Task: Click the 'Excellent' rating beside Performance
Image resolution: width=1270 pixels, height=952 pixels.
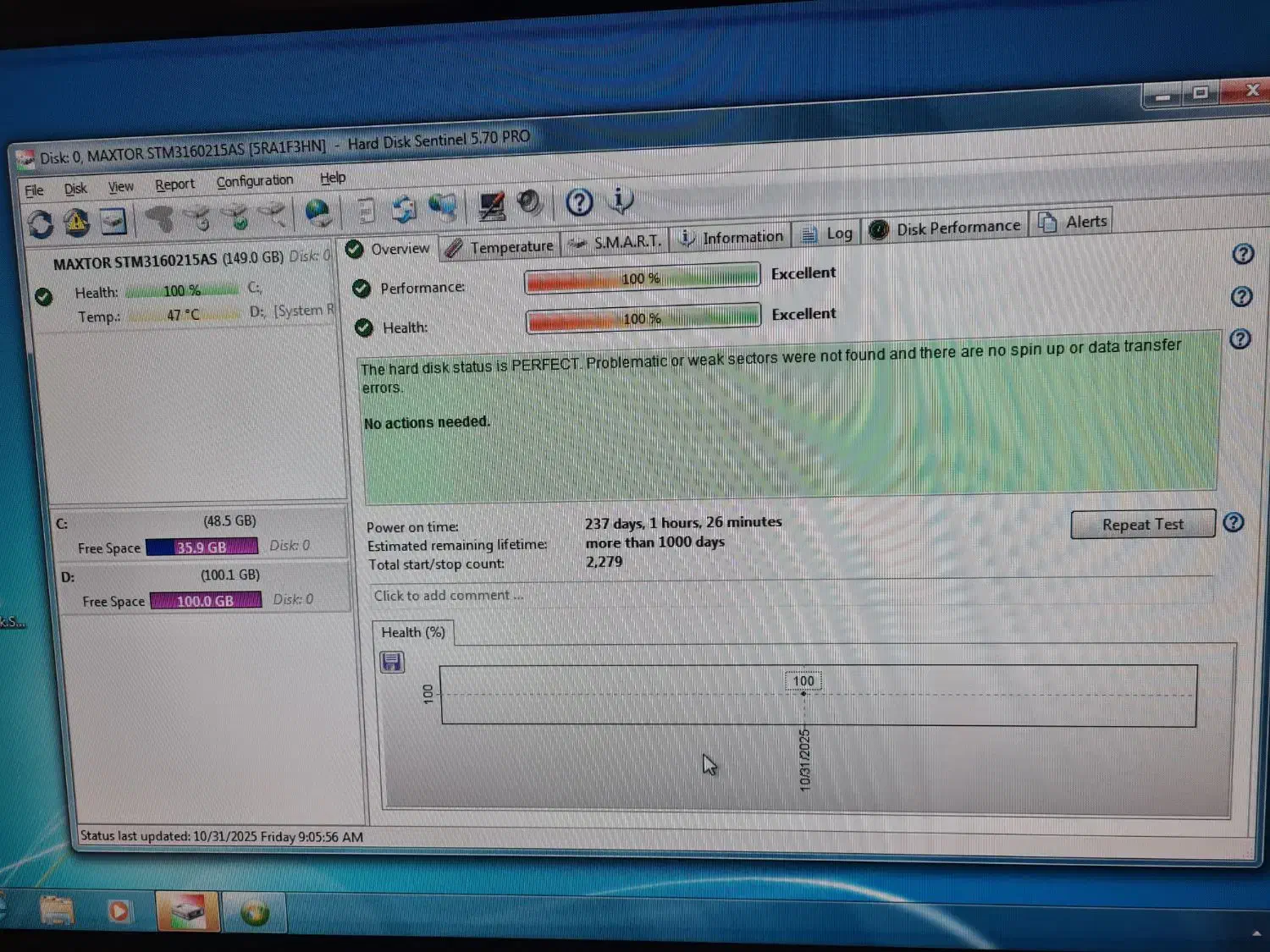Action: click(x=803, y=273)
